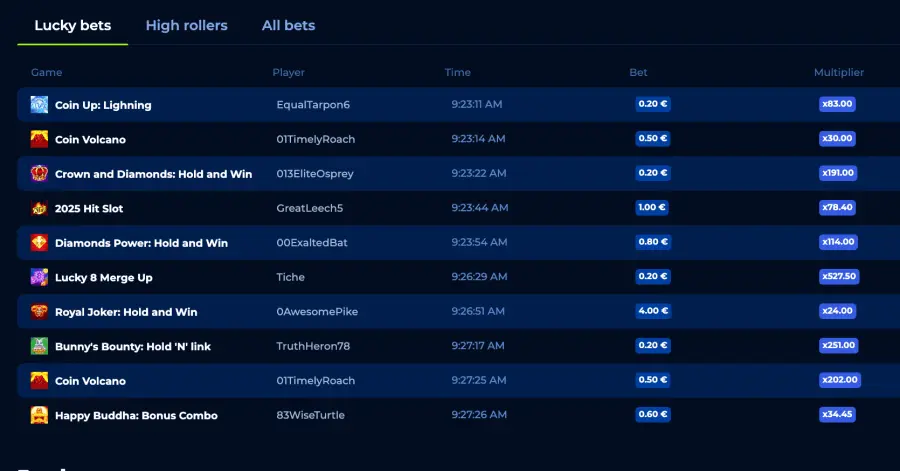Select player TruthHeron78
The width and height of the screenshot is (900, 471).
(x=313, y=346)
